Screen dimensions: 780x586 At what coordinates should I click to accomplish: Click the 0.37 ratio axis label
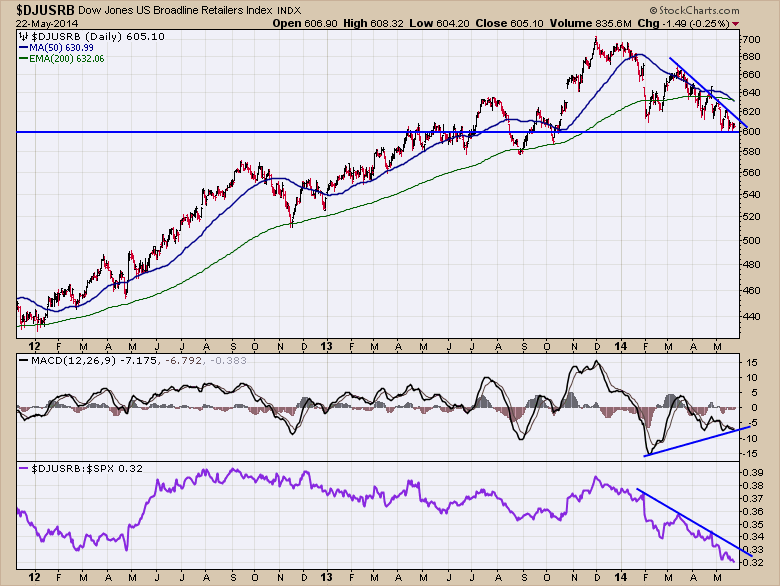tap(753, 498)
